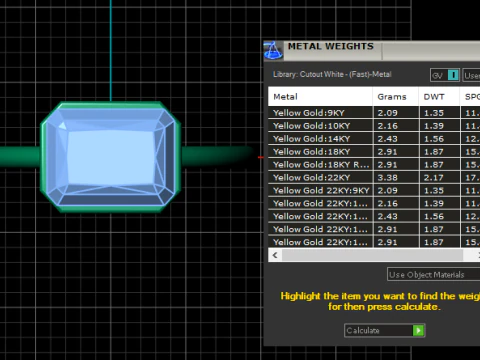Select the Yellow Gold:18KY row
Image resolution: width=480 pixels, height=360 pixels.
click(374, 152)
